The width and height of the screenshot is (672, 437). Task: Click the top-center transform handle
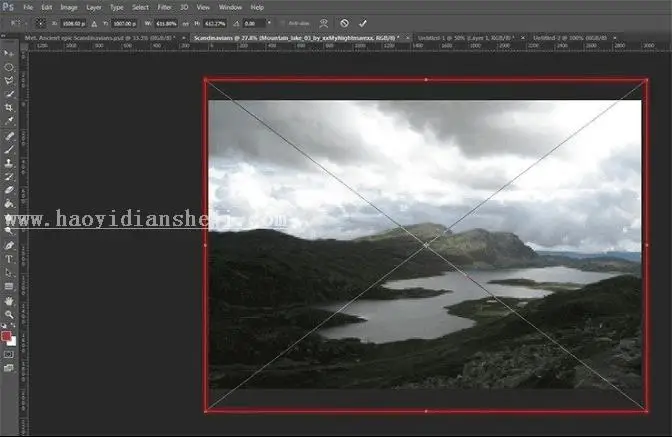click(x=426, y=80)
